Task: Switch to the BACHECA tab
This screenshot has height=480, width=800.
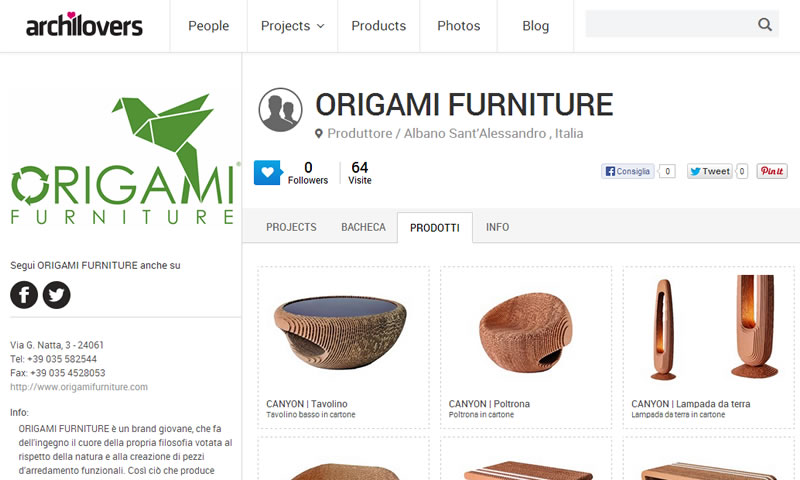Action: (363, 227)
